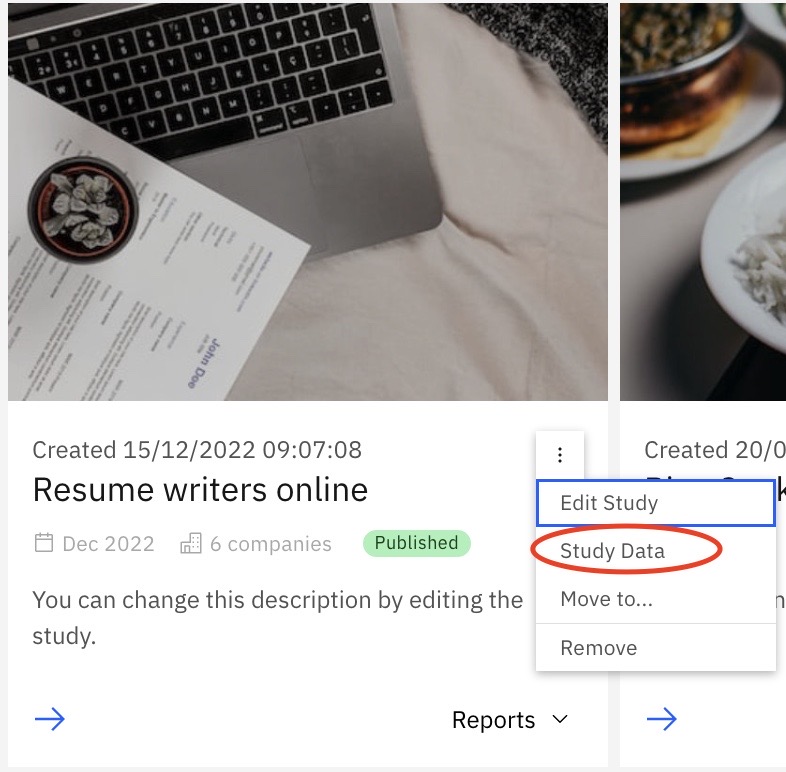
Task: Click the Dec 2022 date label
Action: (108, 544)
